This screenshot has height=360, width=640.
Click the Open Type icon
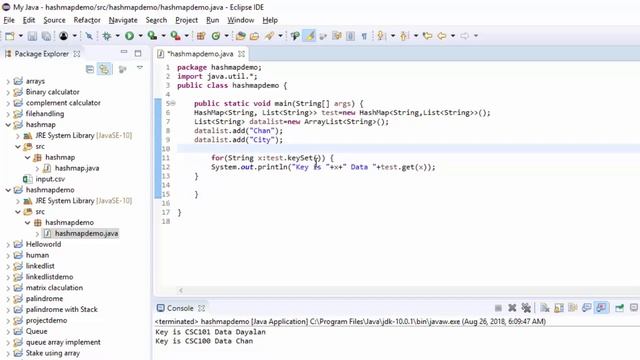240,36
